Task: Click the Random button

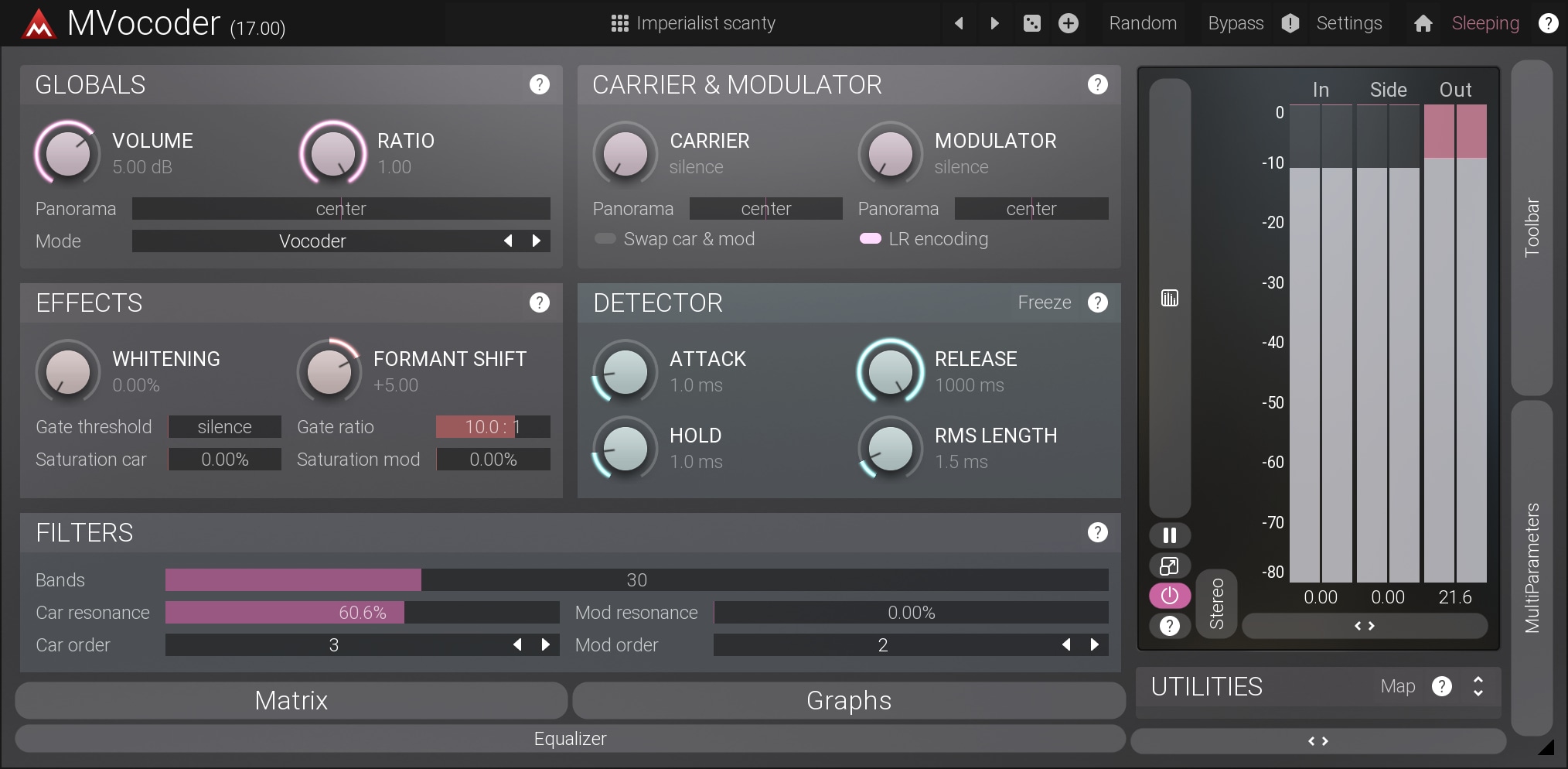Action: (x=1142, y=23)
